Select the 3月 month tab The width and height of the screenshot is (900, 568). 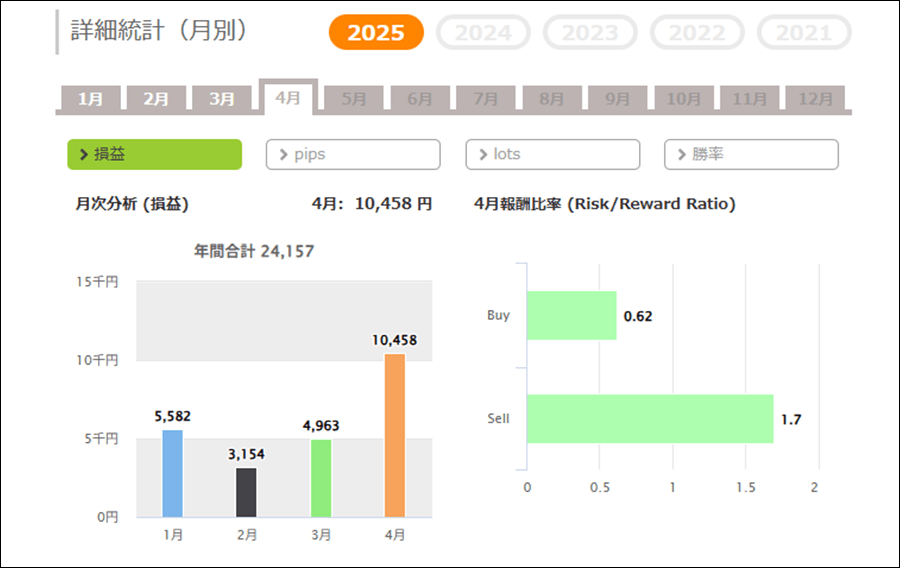tap(222, 99)
